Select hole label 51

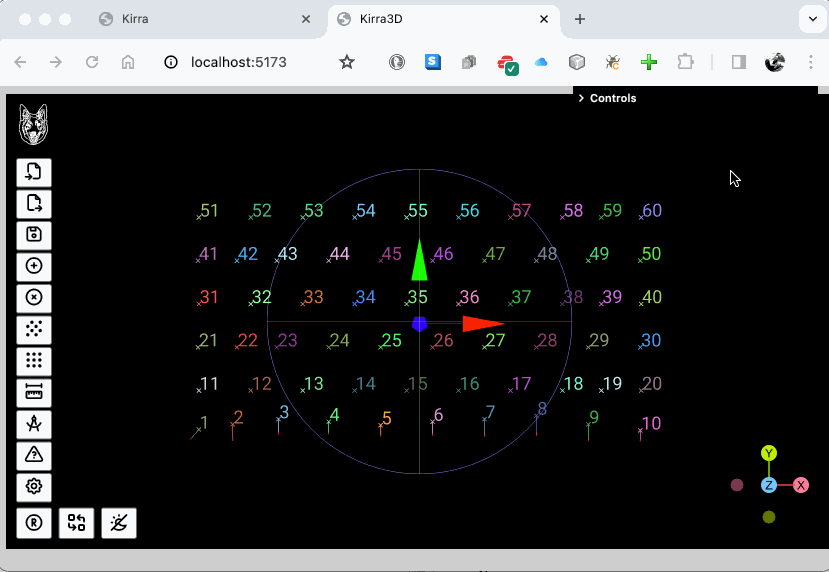pos(209,210)
